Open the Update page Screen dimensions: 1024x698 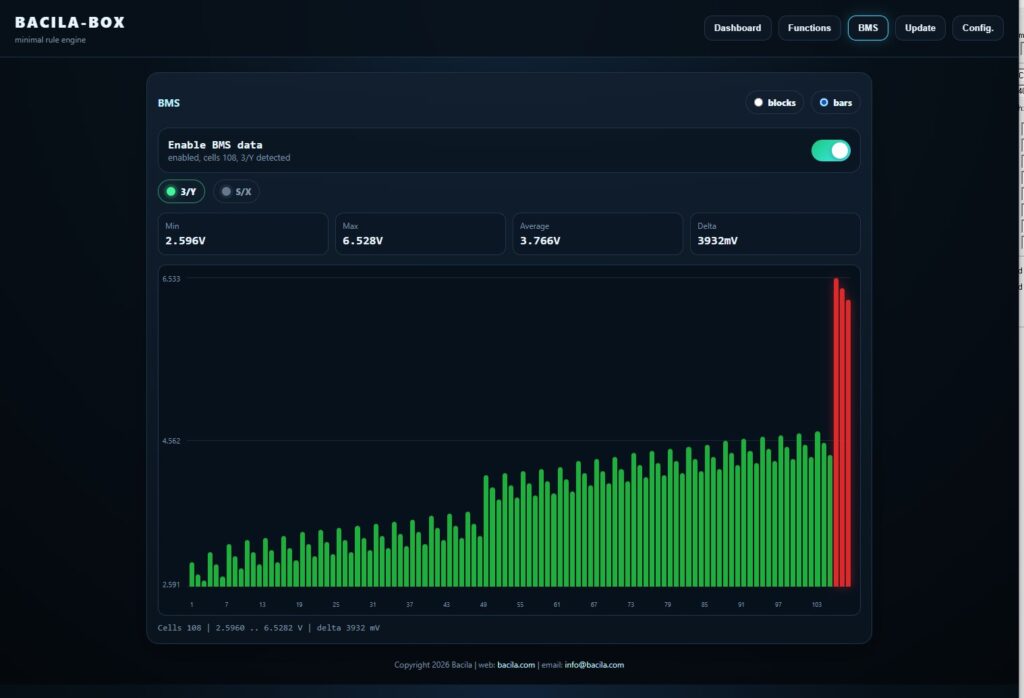pyautogui.click(x=920, y=28)
